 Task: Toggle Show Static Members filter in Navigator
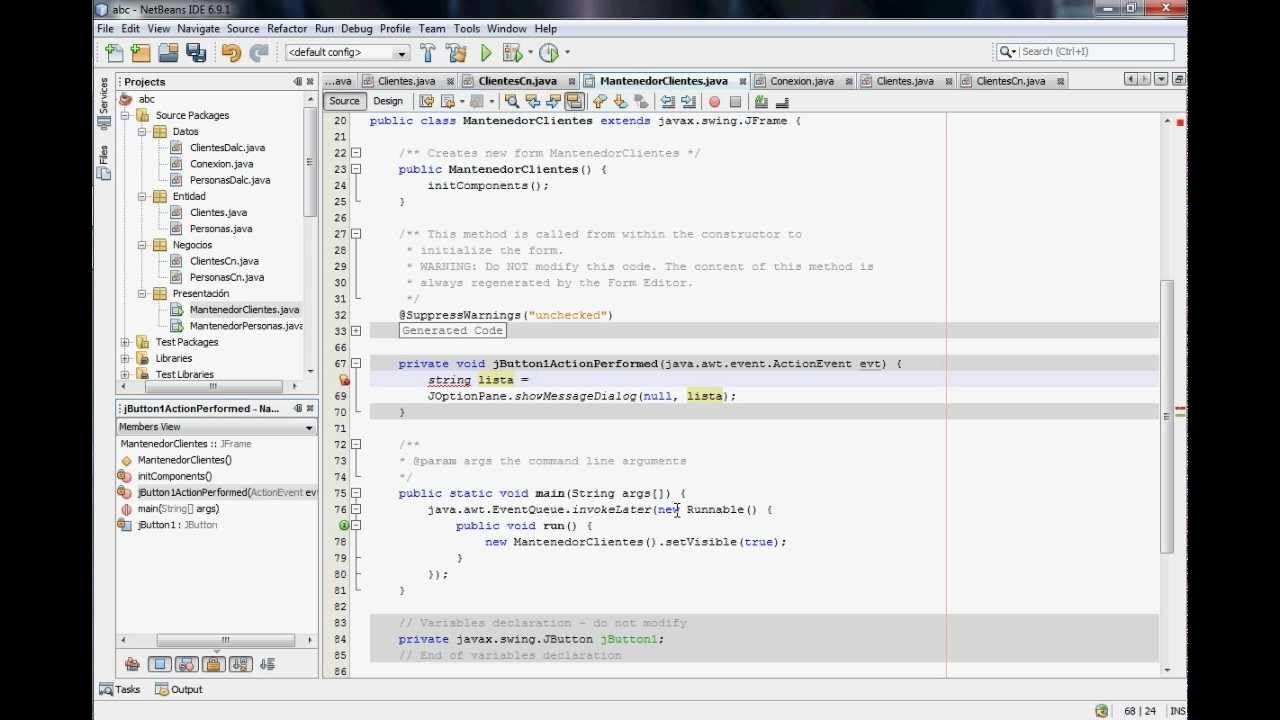click(x=186, y=664)
